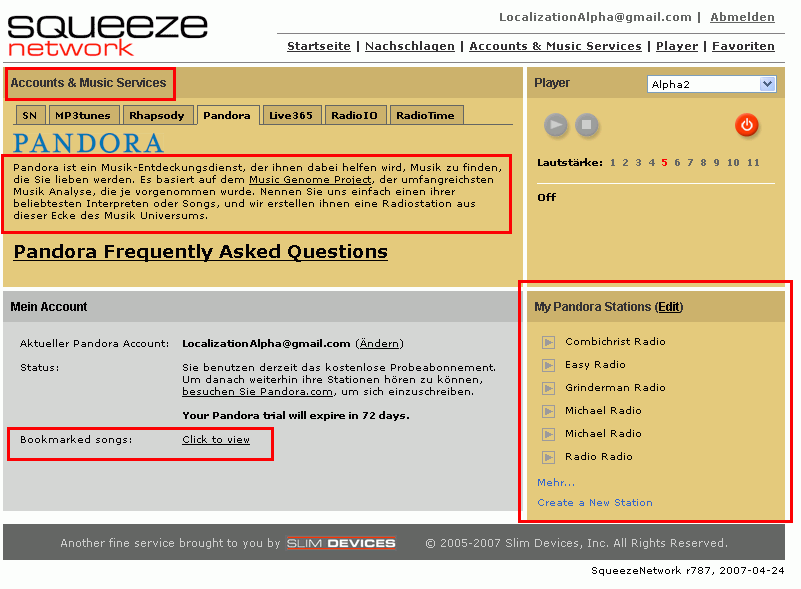The height and width of the screenshot is (589, 801).
Task: Click the Abmelden logout link
Action: pyautogui.click(x=742, y=17)
